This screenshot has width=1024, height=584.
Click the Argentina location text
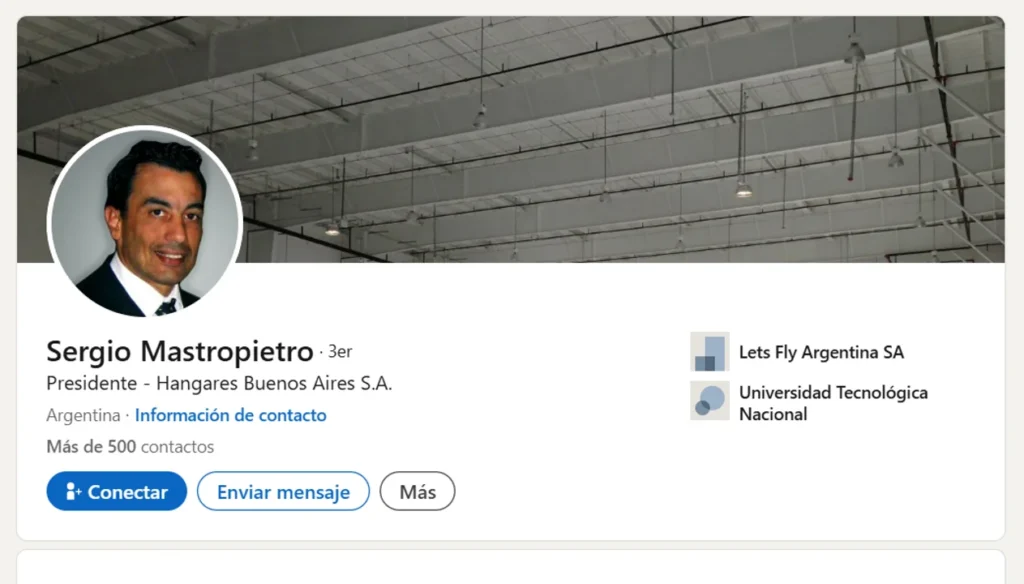83,415
